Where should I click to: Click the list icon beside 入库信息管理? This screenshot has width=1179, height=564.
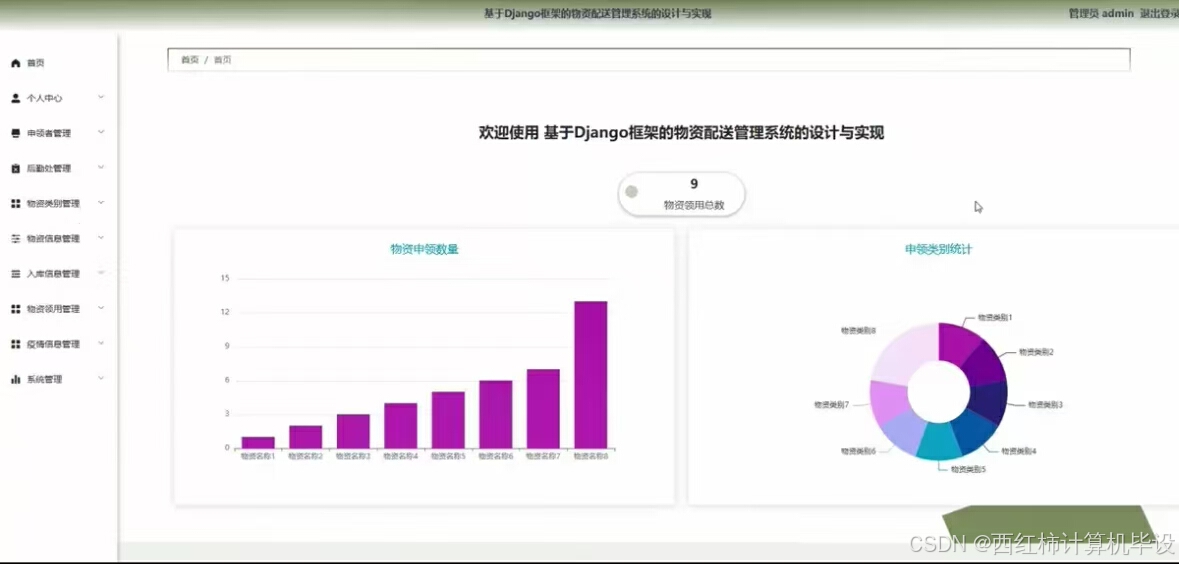tap(16, 274)
